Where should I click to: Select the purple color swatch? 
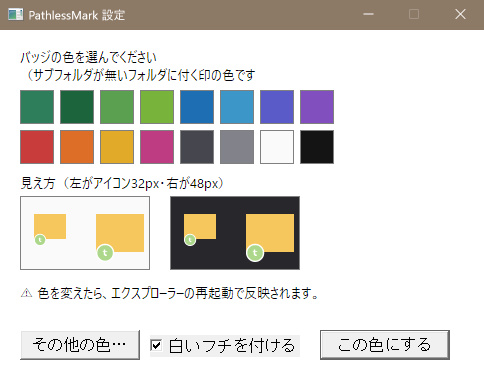[x=317, y=107]
